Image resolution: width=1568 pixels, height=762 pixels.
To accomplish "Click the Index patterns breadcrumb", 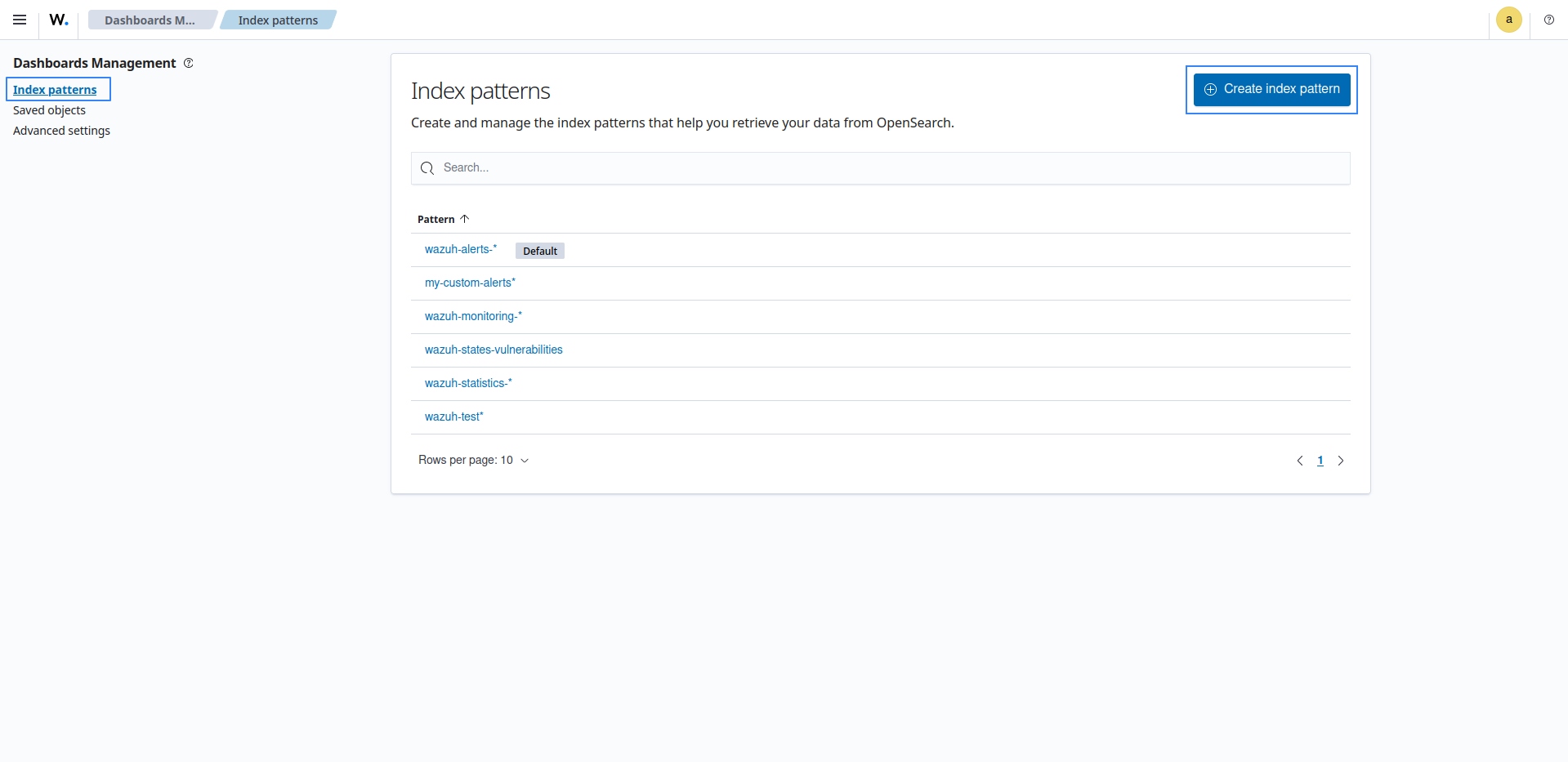I will point(278,20).
